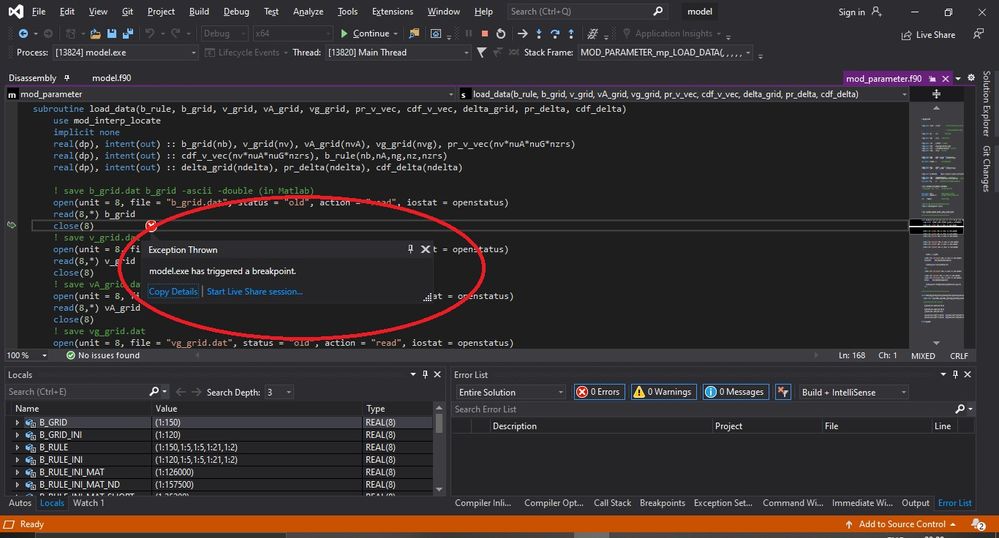Click the Step Out icon

tap(571, 34)
